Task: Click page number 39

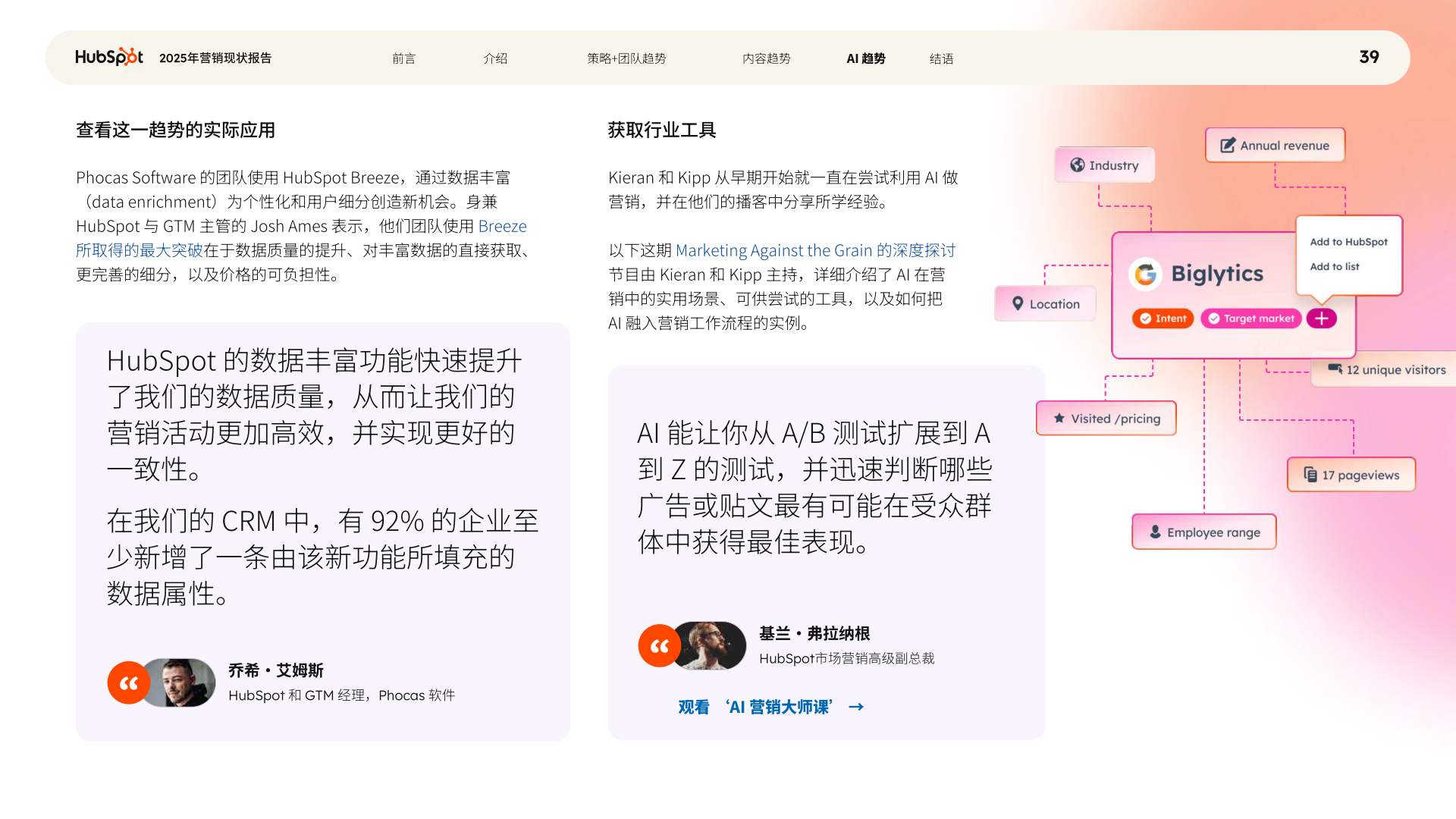Action: coord(1369,57)
